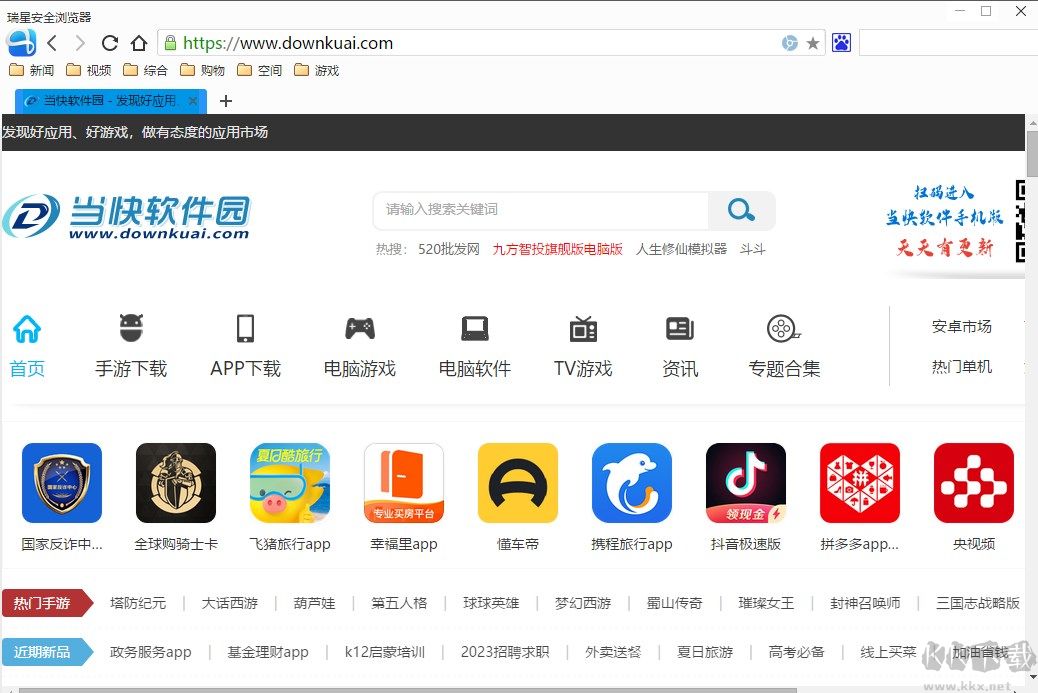Open 电脑游戏 navigation item

coord(359,346)
